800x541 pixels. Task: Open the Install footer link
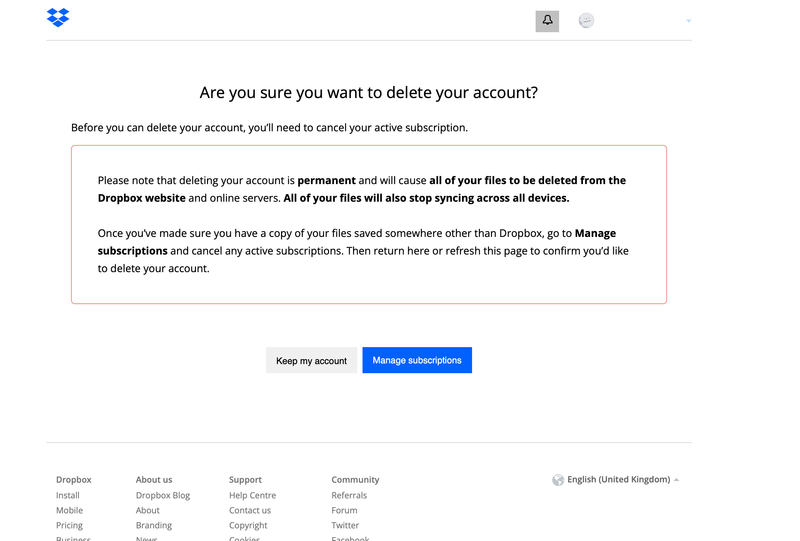click(68, 495)
